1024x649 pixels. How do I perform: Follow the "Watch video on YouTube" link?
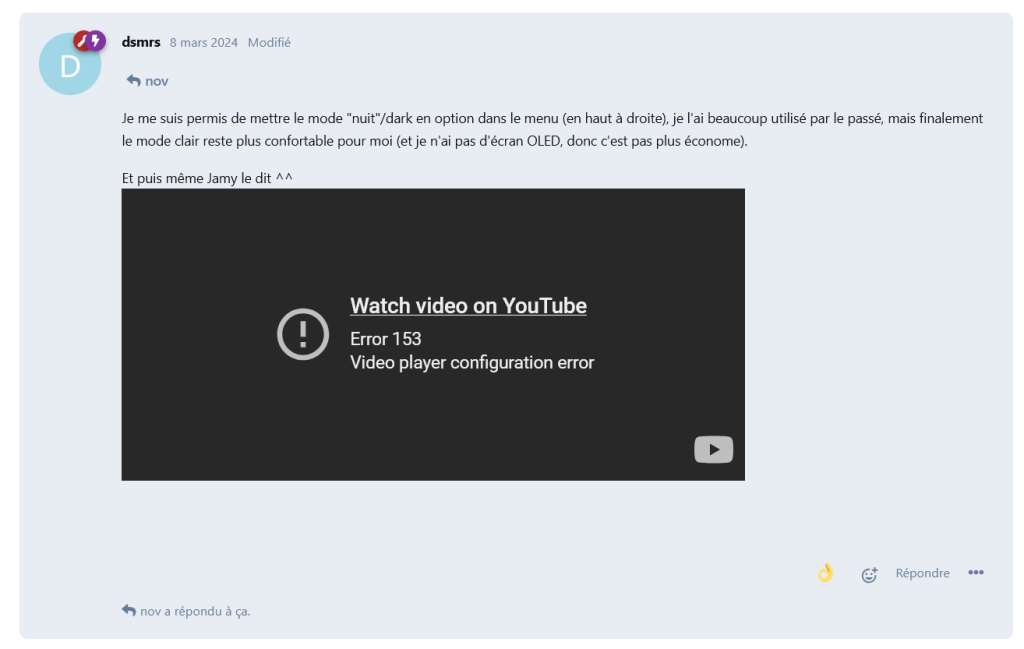coord(468,306)
